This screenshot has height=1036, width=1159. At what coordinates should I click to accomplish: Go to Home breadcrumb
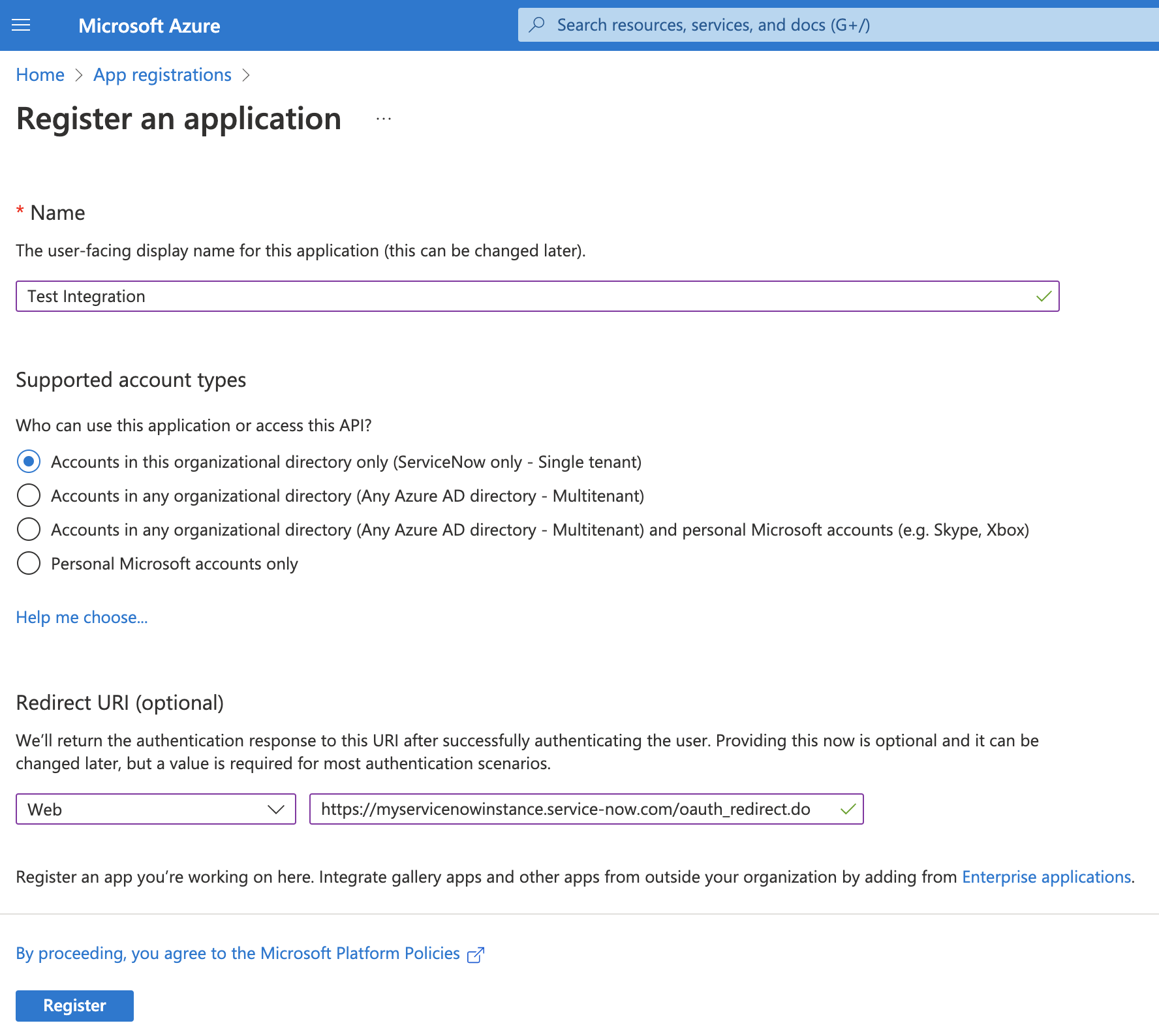click(x=40, y=75)
